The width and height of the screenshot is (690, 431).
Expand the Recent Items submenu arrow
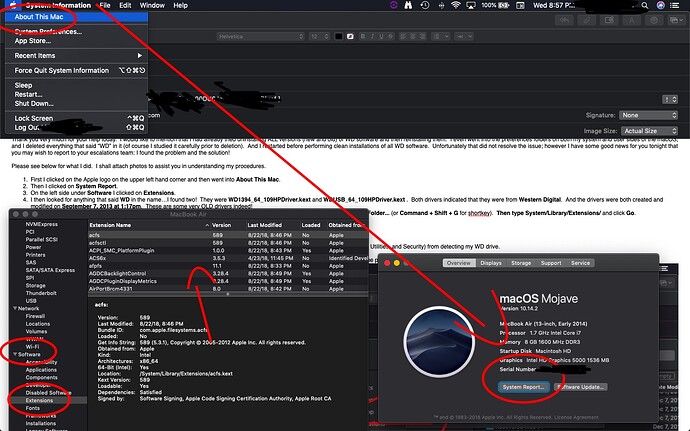139,55
